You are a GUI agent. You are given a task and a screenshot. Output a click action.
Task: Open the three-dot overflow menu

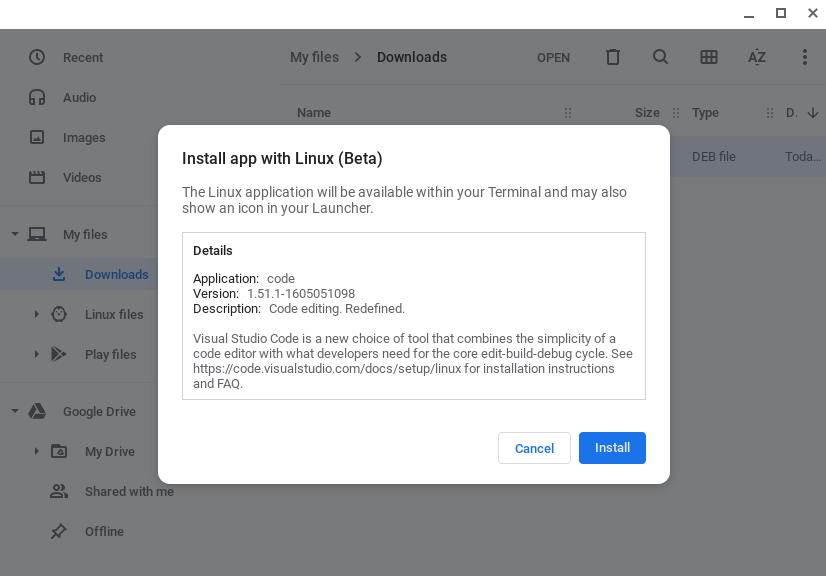pyautogui.click(x=805, y=57)
